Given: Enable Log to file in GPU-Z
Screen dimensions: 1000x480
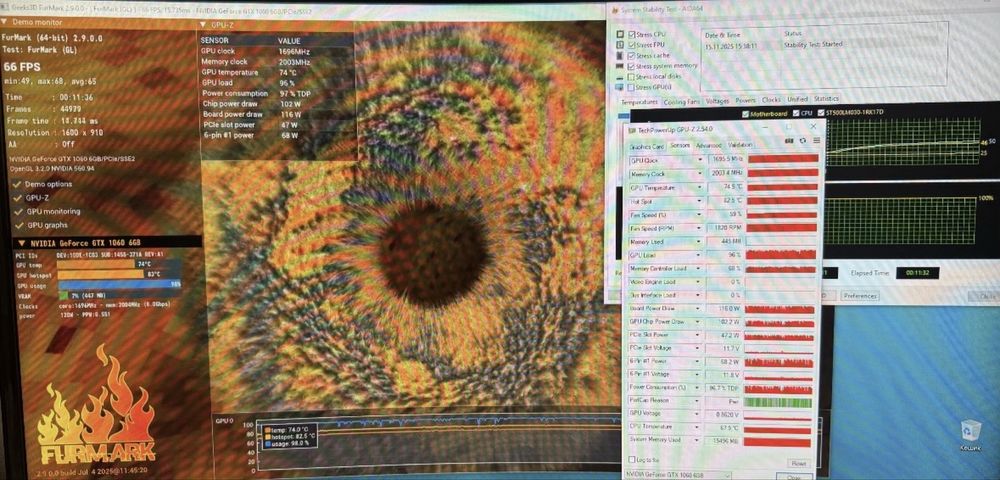Looking at the screenshot, I should tap(631, 460).
